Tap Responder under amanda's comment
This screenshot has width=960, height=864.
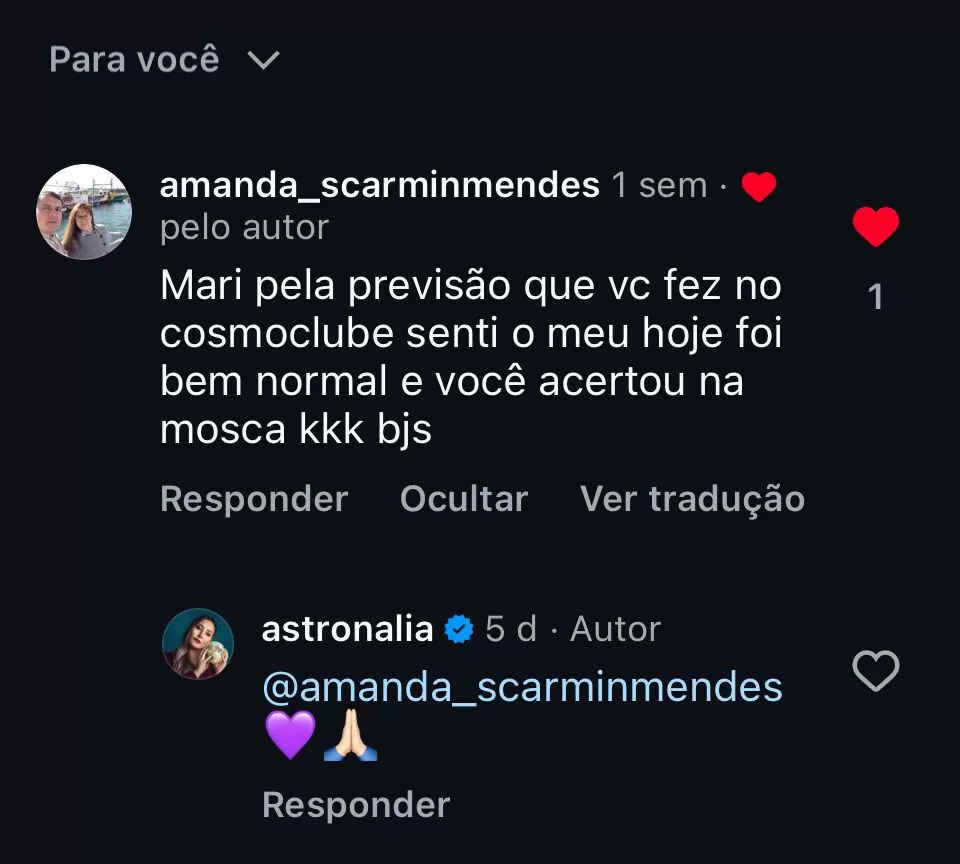[254, 498]
